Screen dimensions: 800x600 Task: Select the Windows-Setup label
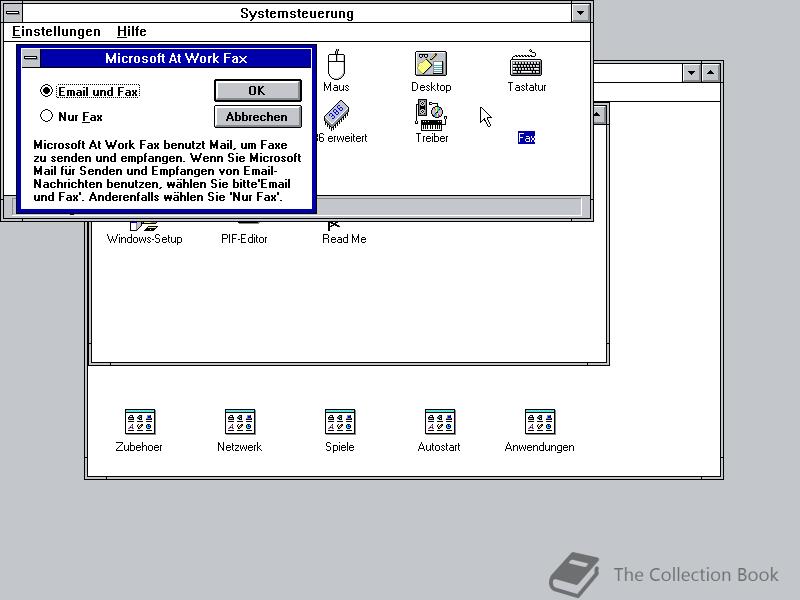tap(144, 239)
